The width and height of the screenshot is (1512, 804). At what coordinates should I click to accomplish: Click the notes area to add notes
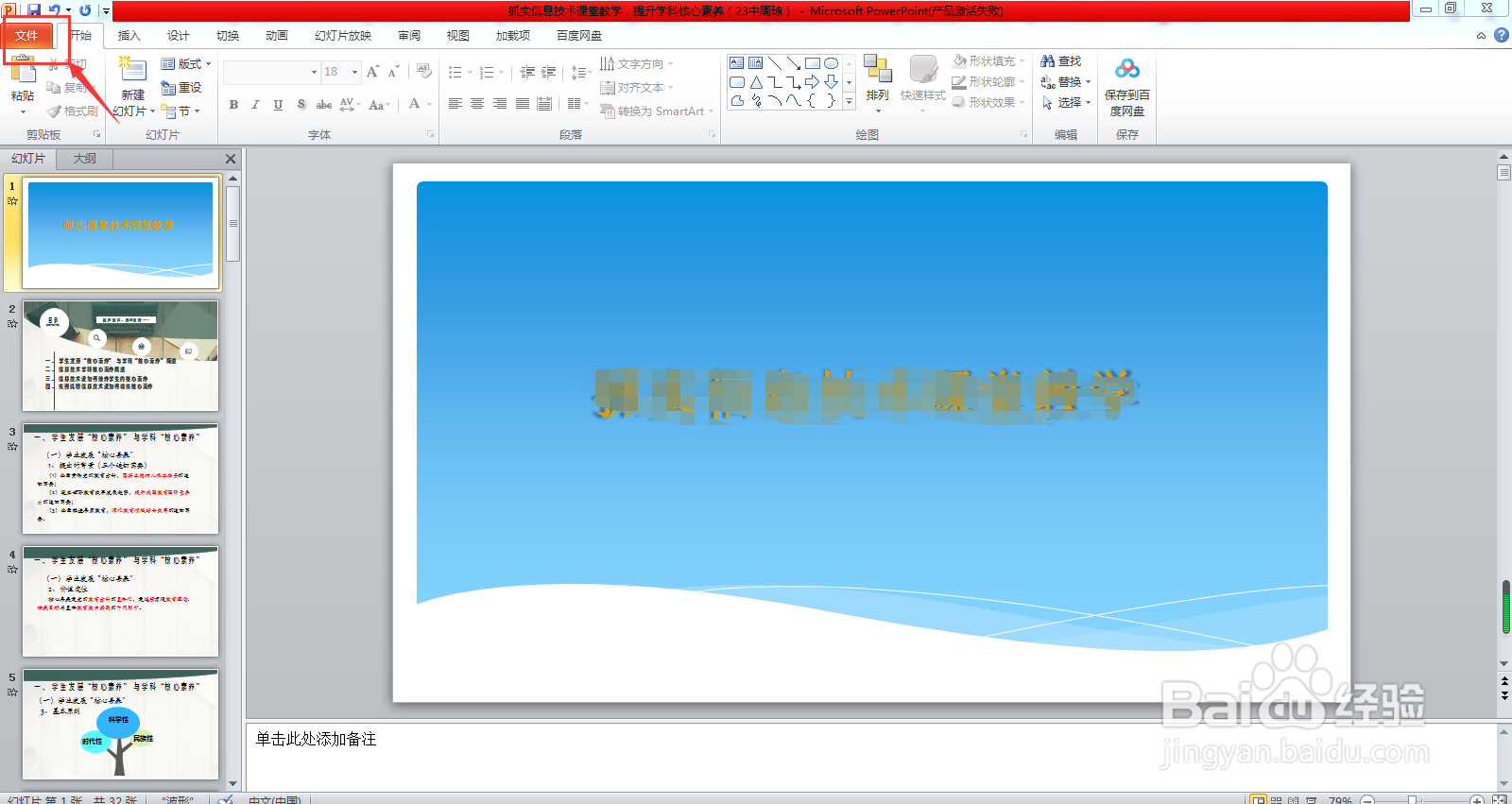[x=871, y=756]
